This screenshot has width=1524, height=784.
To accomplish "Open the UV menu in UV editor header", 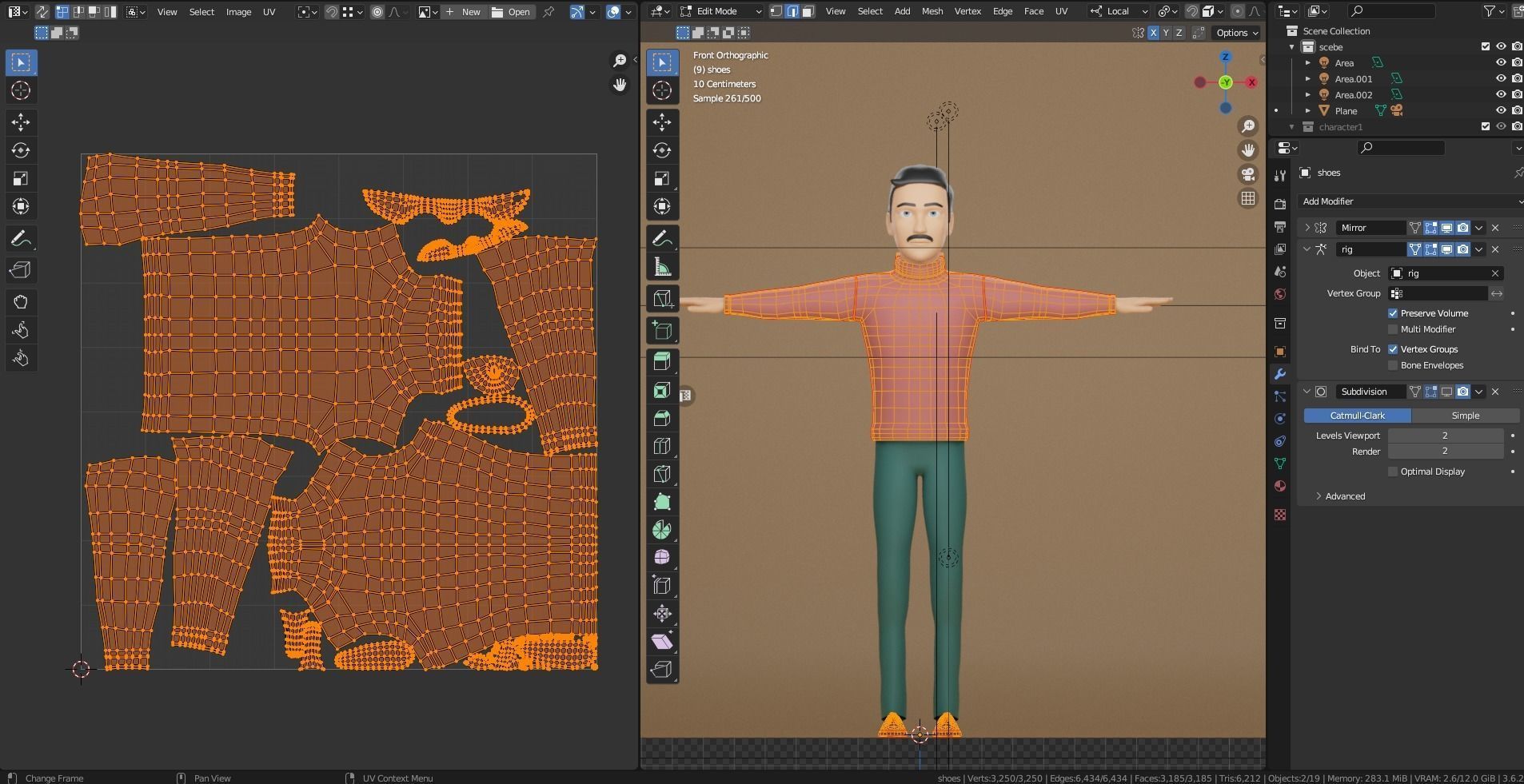I will point(269,12).
